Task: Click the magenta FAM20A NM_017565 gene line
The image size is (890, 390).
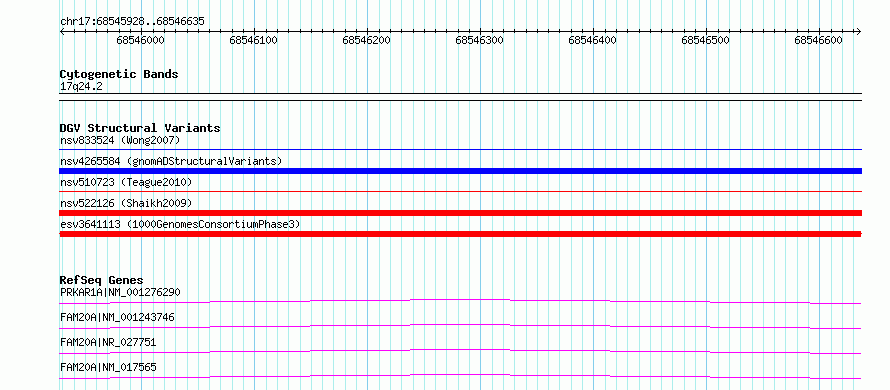Action: pos(460,376)
